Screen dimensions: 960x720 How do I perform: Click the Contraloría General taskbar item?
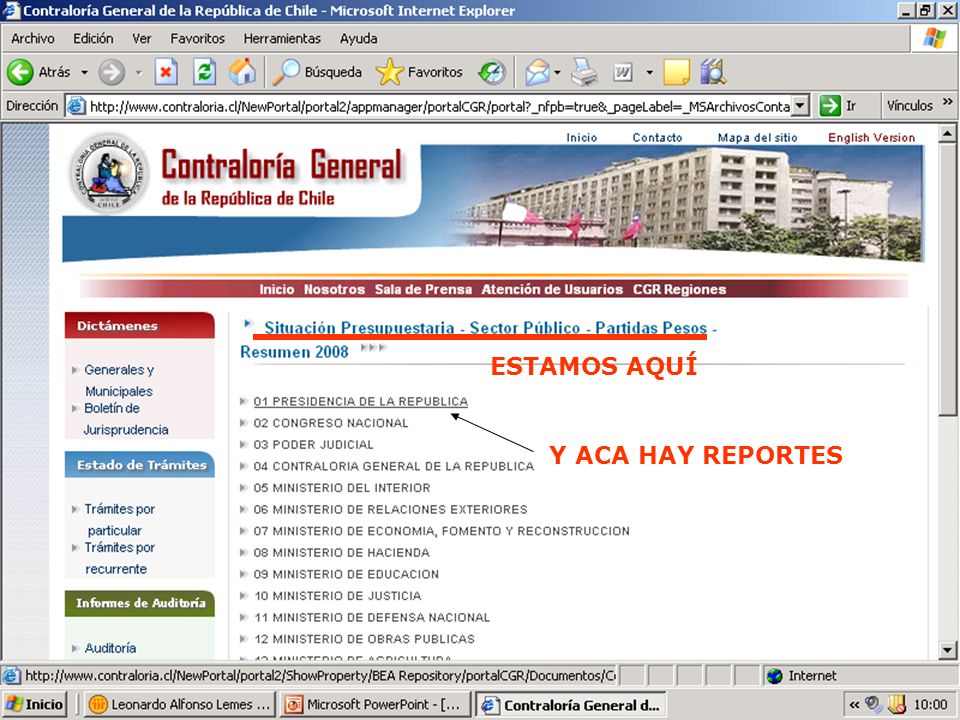pos(571,705)
